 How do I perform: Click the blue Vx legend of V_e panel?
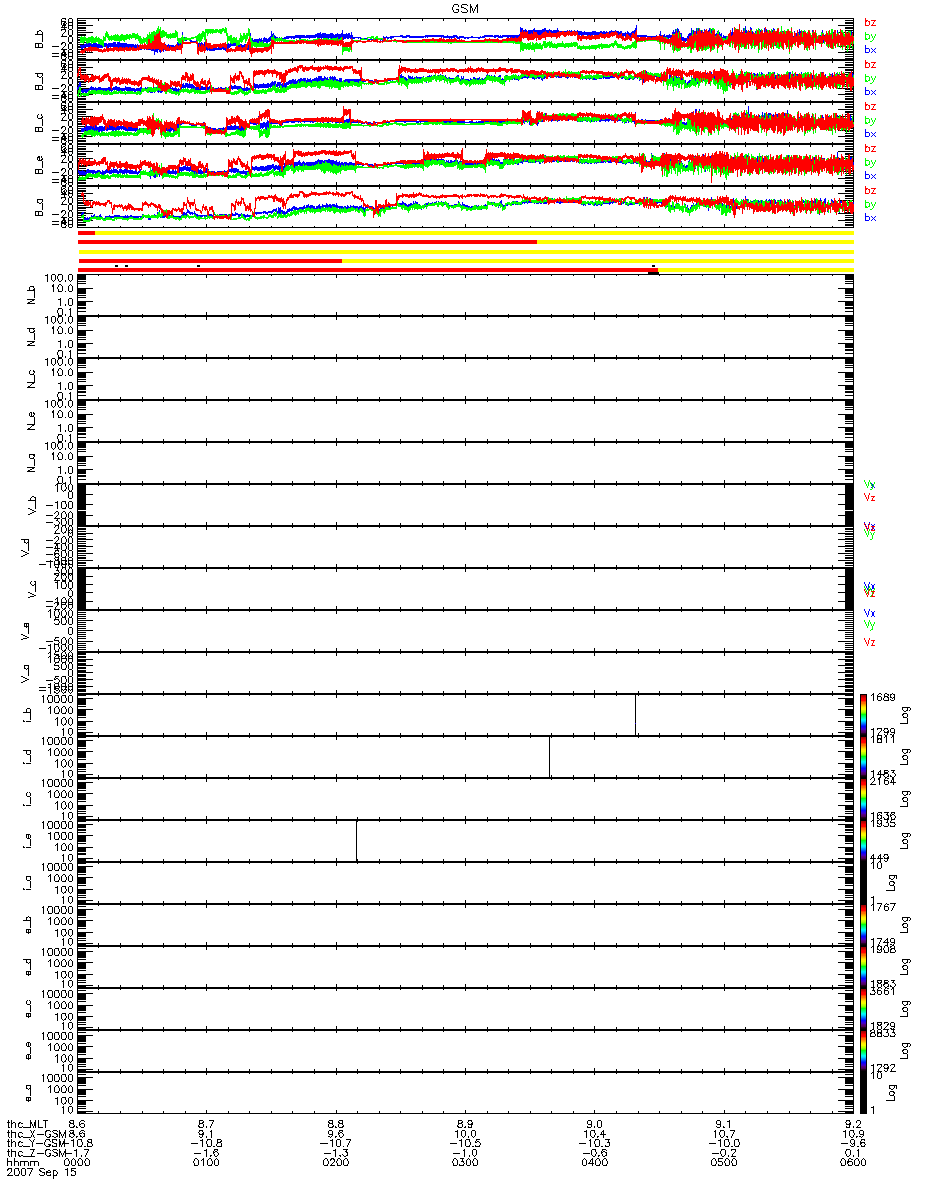[870, 612]
